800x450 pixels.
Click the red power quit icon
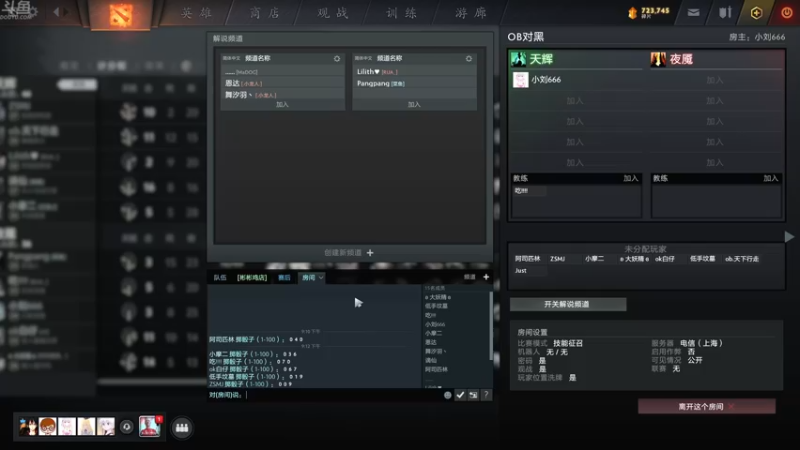point(786,13)
